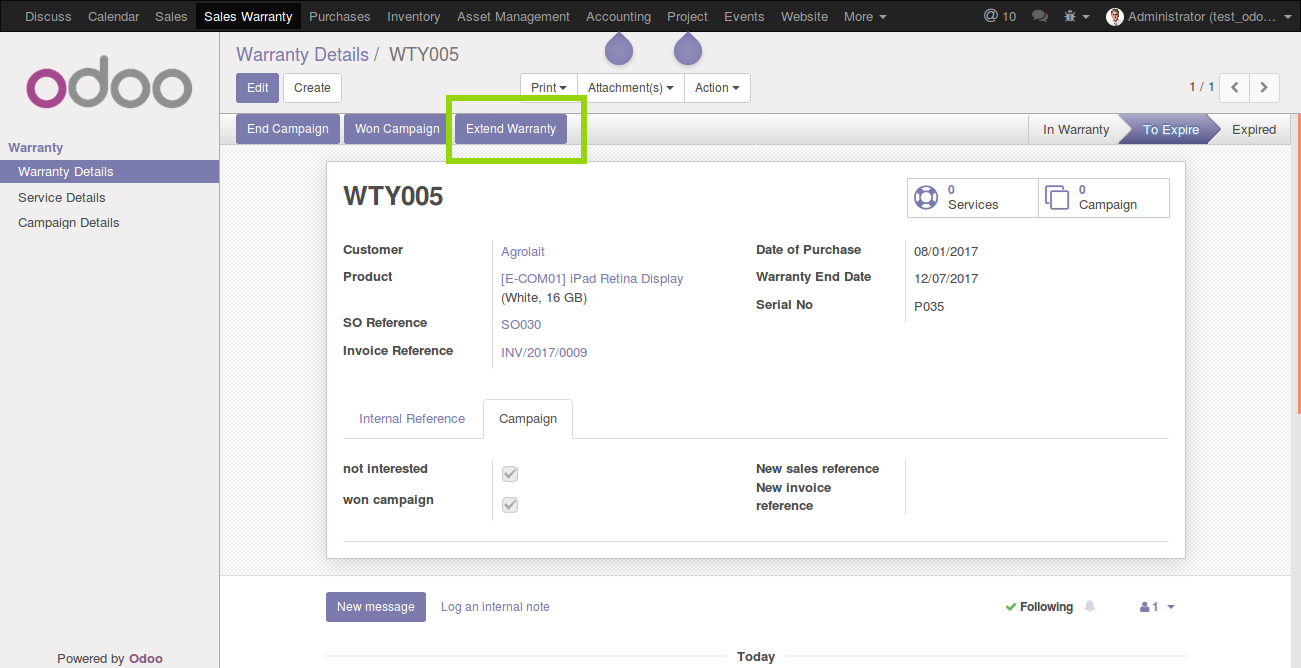Open the conversations chat bubble icon
The image size is (1301, 668).
coord(1040,16)
